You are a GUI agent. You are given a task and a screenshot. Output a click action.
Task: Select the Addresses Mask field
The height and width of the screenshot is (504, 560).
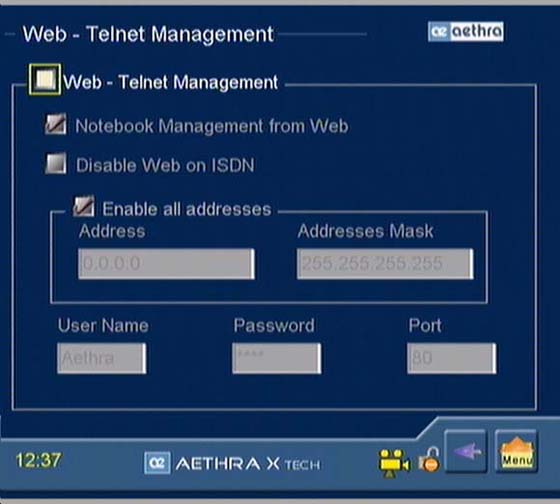click(x=385, y=264)
